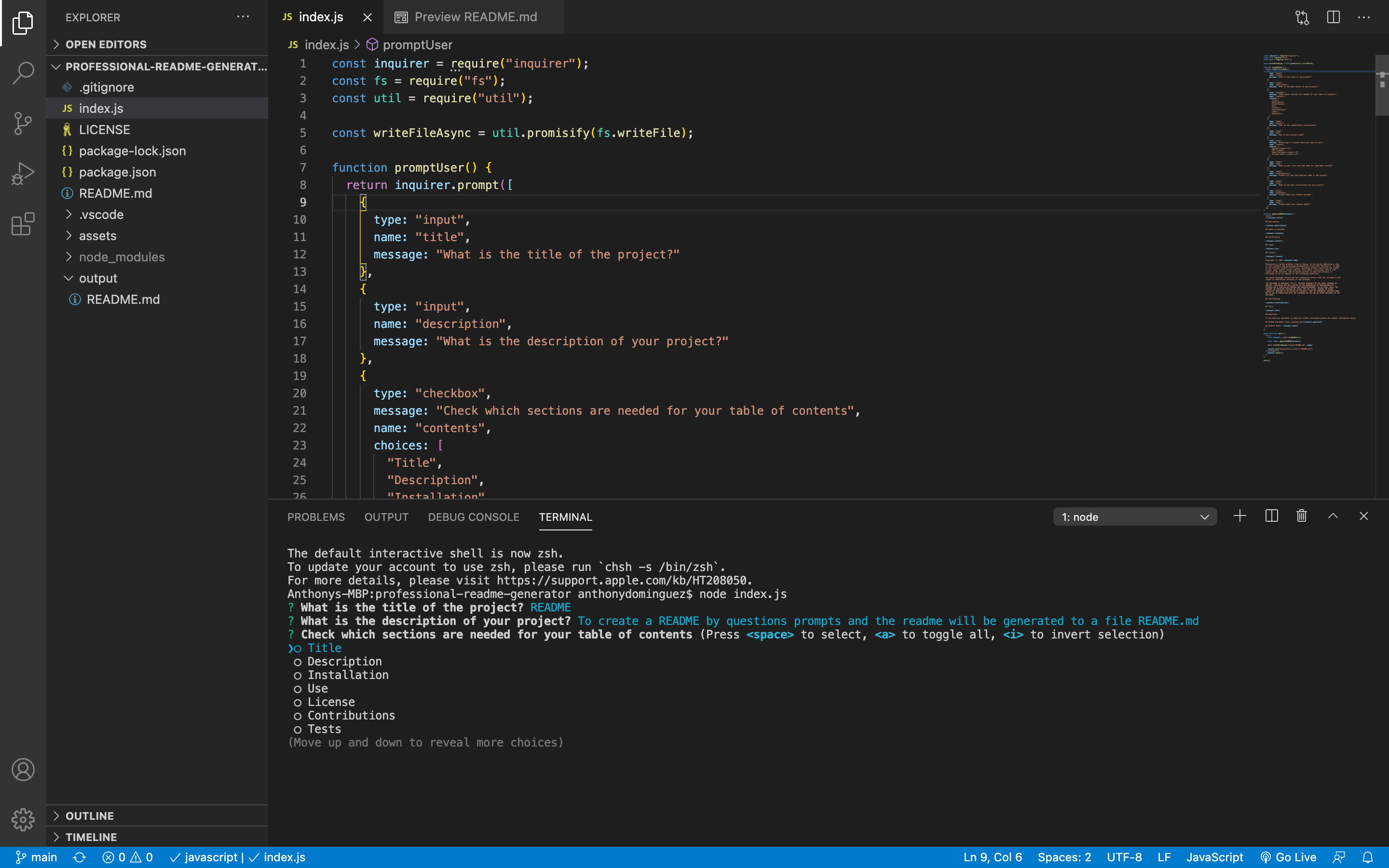Expand the node_modules folder
This screenshot has height=868, width=1389.
(121, 257)
